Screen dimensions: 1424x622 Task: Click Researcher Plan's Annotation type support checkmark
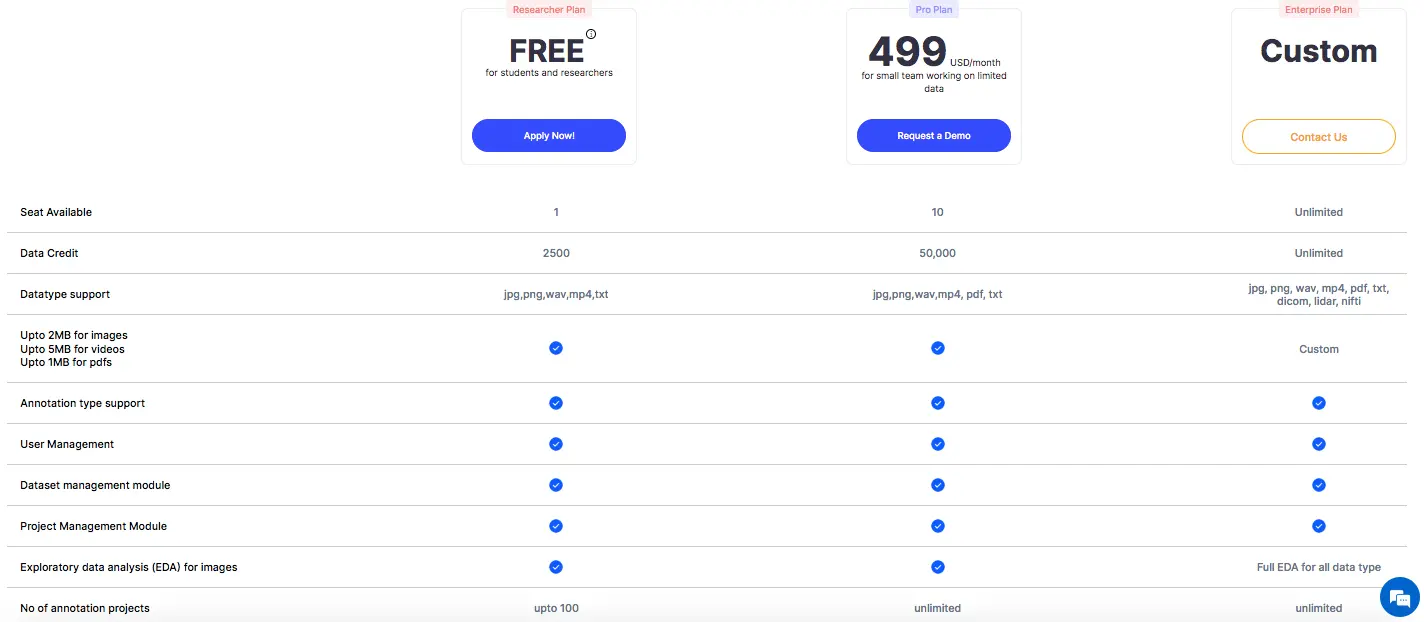tap(556, 403)
